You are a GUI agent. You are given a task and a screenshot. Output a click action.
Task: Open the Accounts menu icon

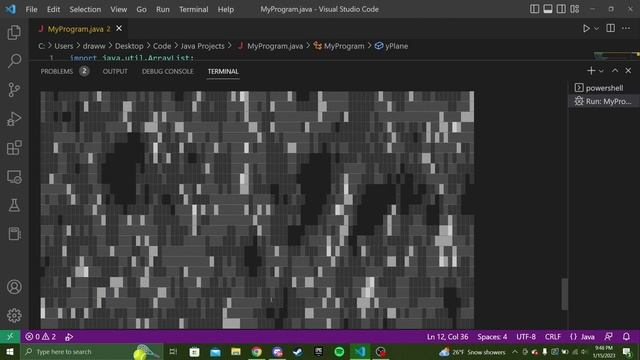click(14, 287)
